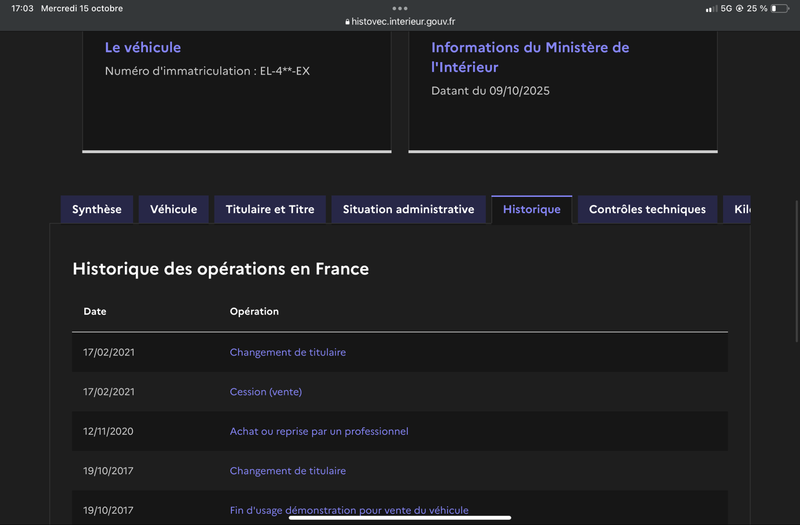Click the page scrollbar on right edge
The width and height of the screenshot is (800, 525).
(797, 271)
